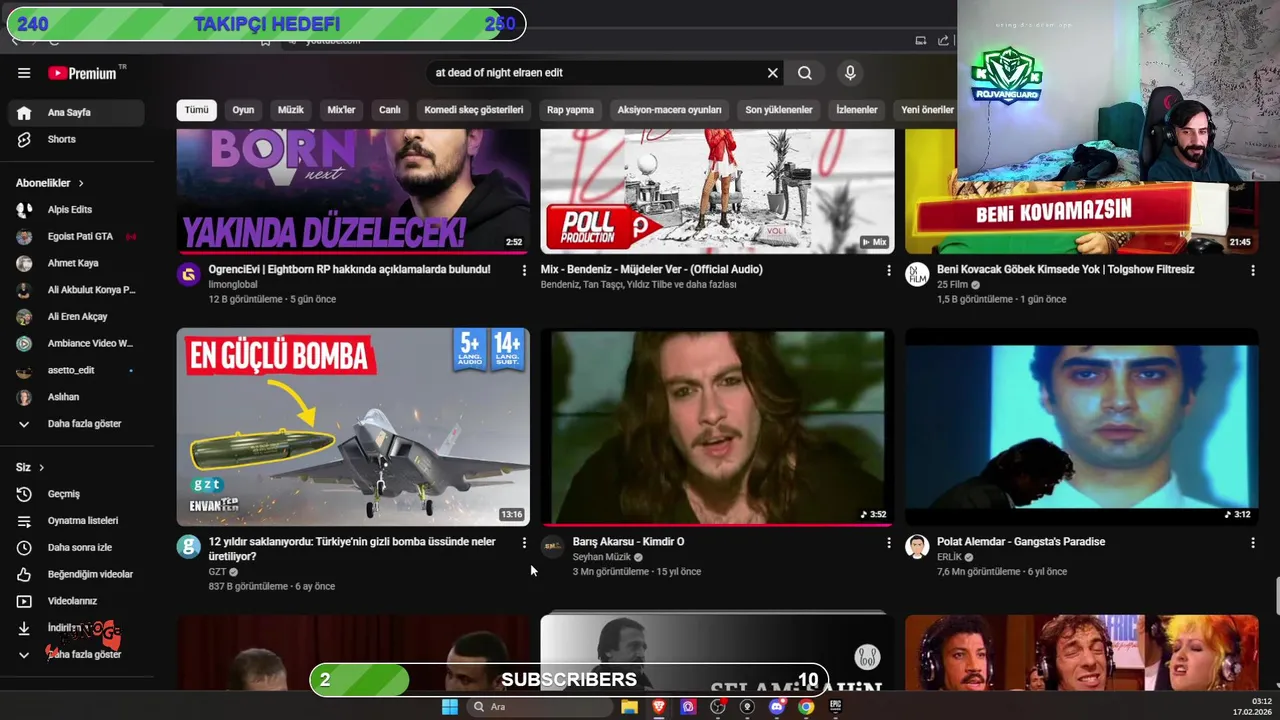This screenshot has height=720, width=1280.
Task: Select the Oyun filter chip
Action: [x=243, y=110]
